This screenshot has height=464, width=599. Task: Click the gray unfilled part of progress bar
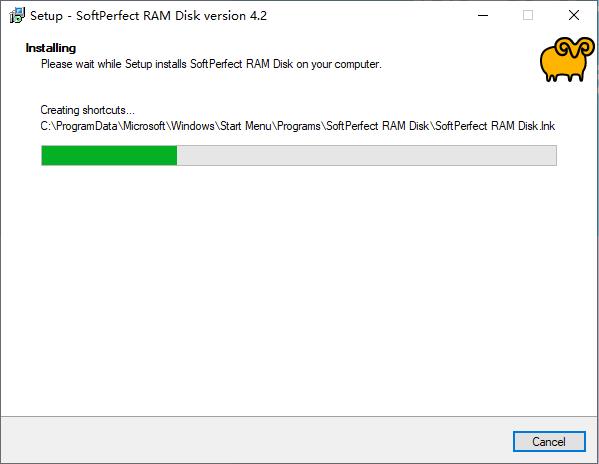point(366,155)
